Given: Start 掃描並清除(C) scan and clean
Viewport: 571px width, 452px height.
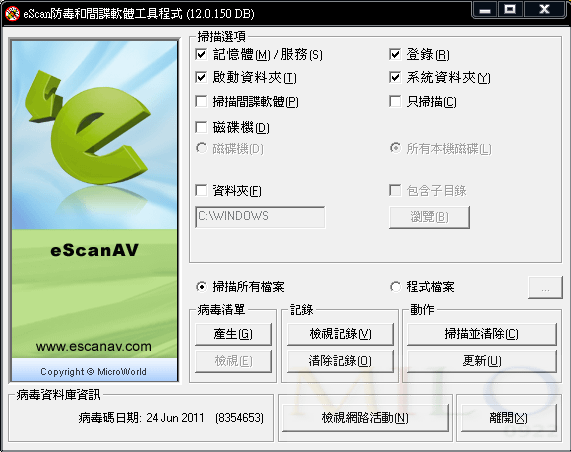Looking at the screenshot, I should click(x=482, y=334).
